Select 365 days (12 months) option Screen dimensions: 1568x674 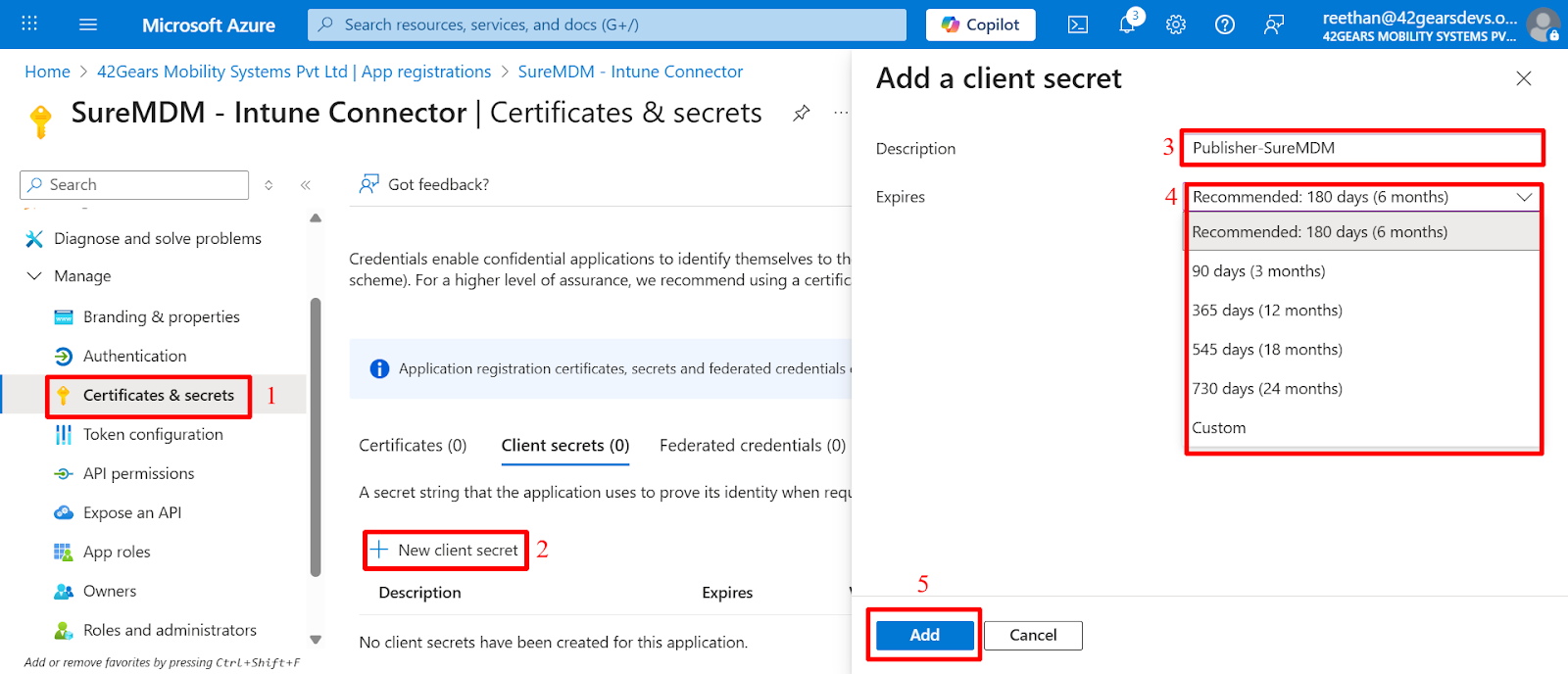click(1267, 311)
